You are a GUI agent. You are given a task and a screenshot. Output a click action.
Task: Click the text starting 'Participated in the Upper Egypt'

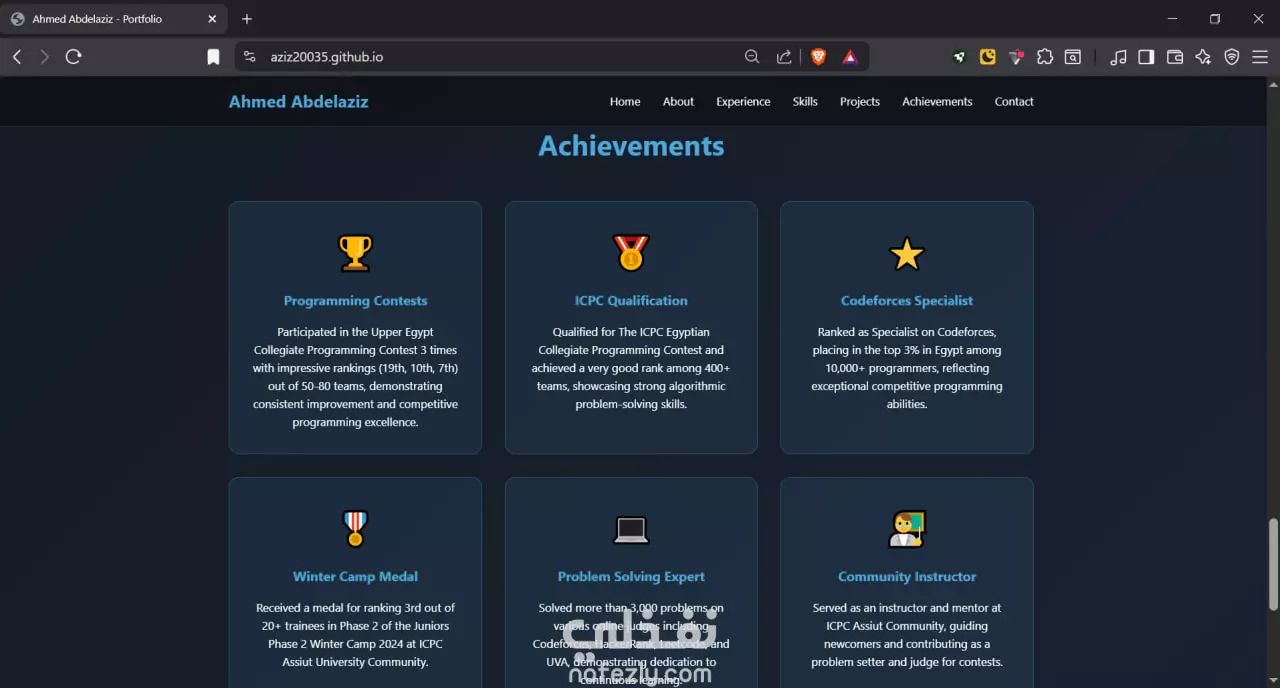tap(355, 377)
